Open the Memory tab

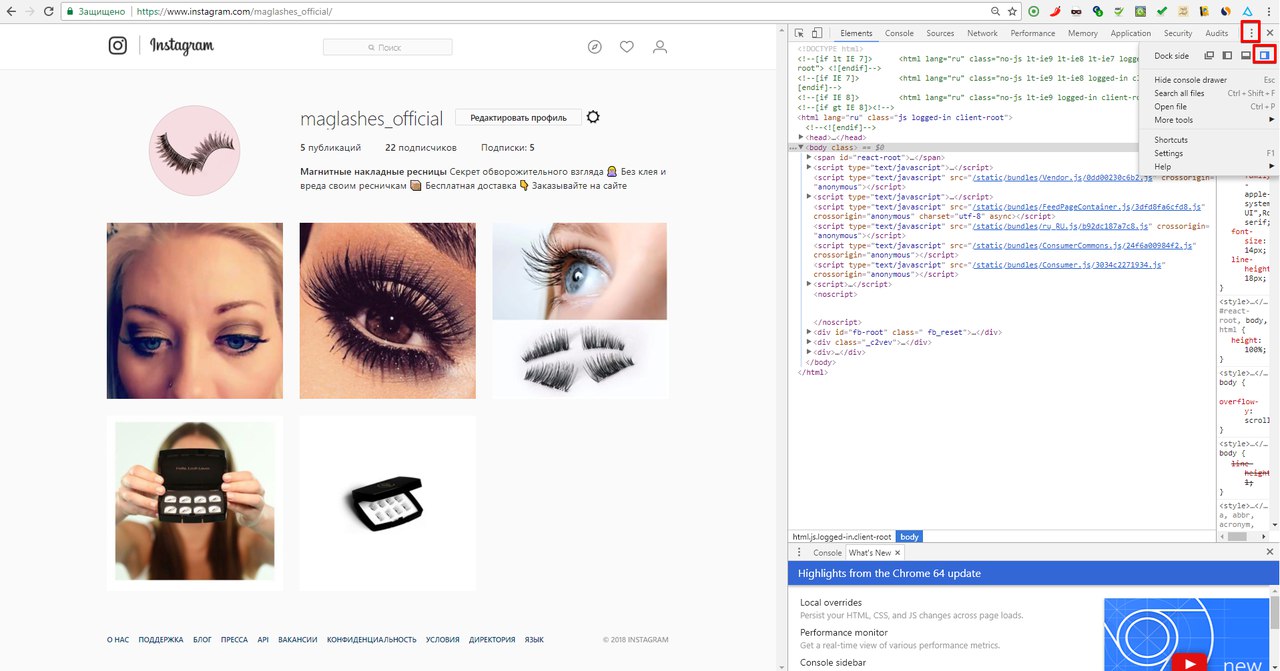point(1082,33)
